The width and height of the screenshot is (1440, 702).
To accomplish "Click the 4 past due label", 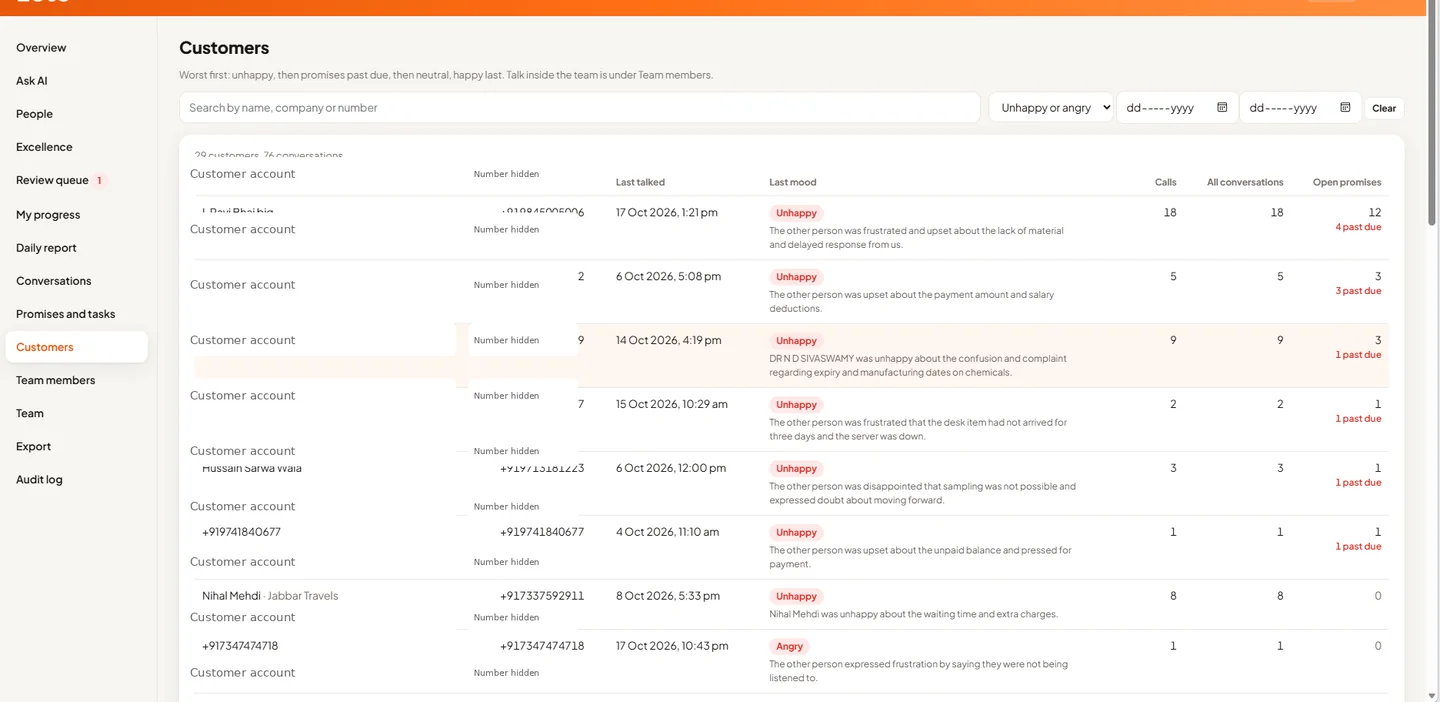I will 1358,227.
